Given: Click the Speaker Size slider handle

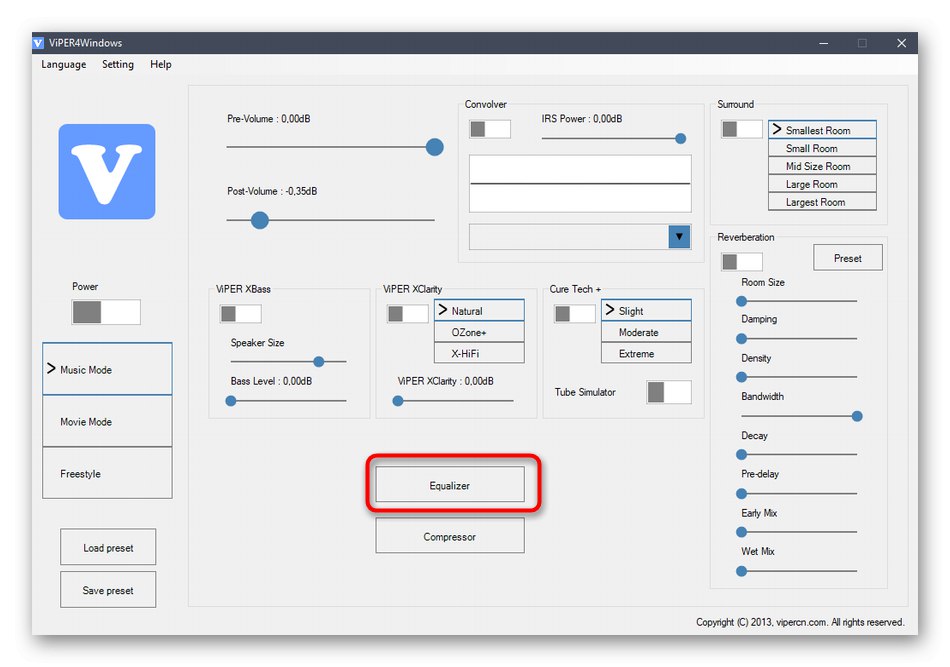Looking at the screenshot, I should point(319,362).
